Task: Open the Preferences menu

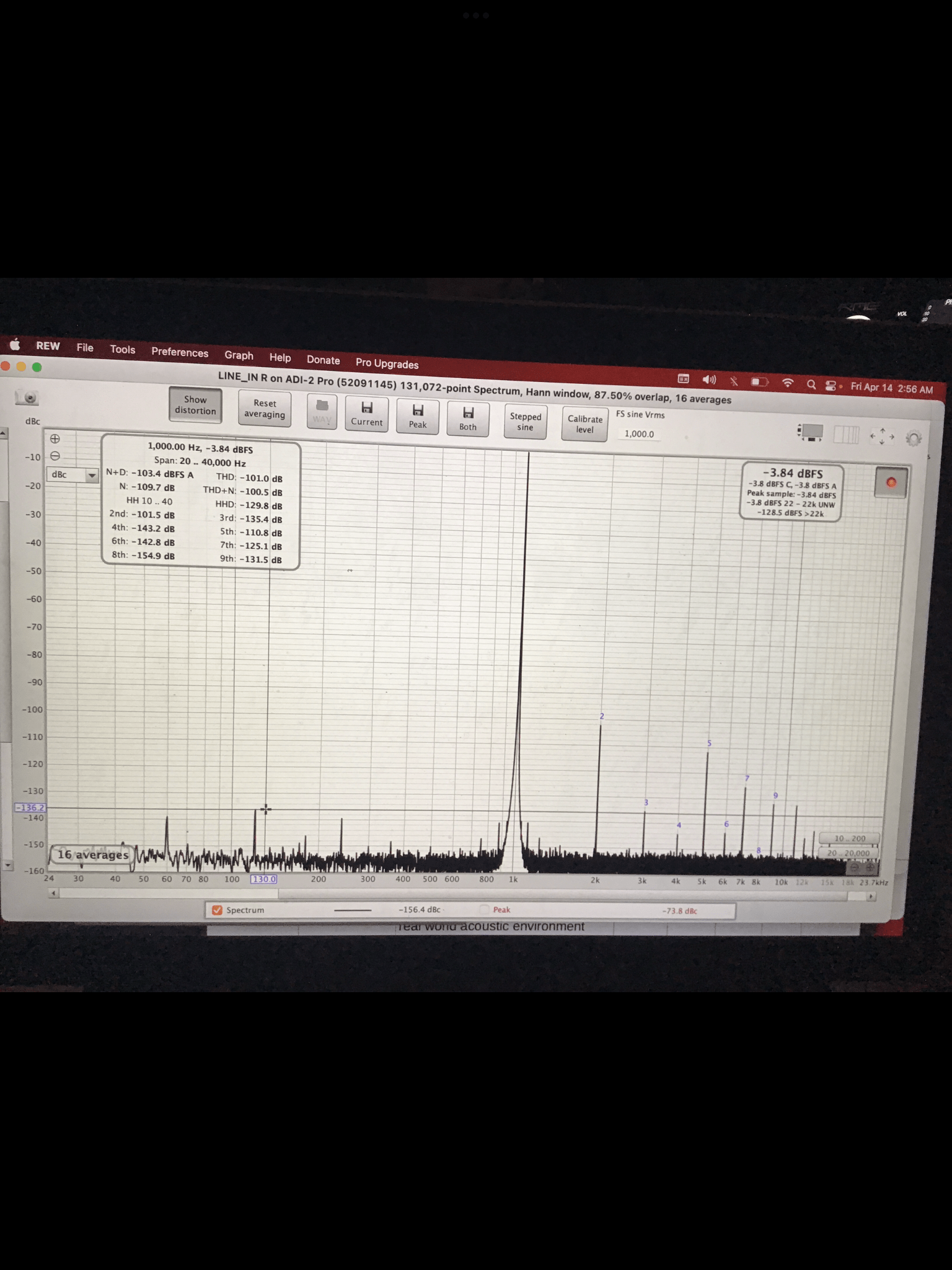Action: [180, 352]
